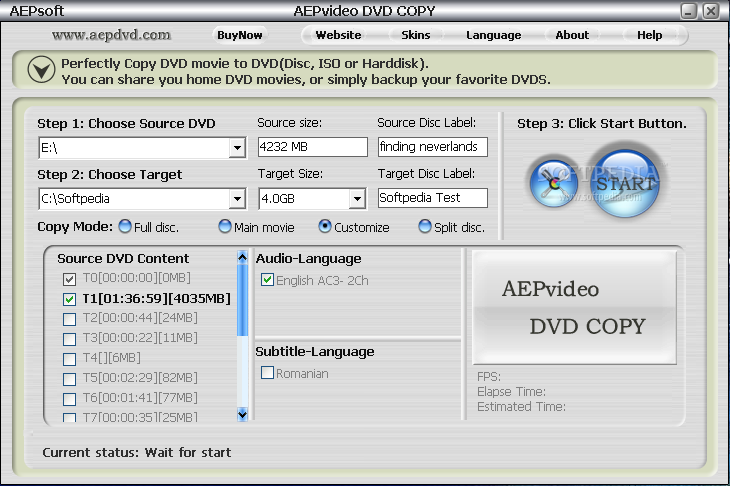Click the Current status: Wait for start text
This screenshot has width=730, height=486.
(137, 452)
